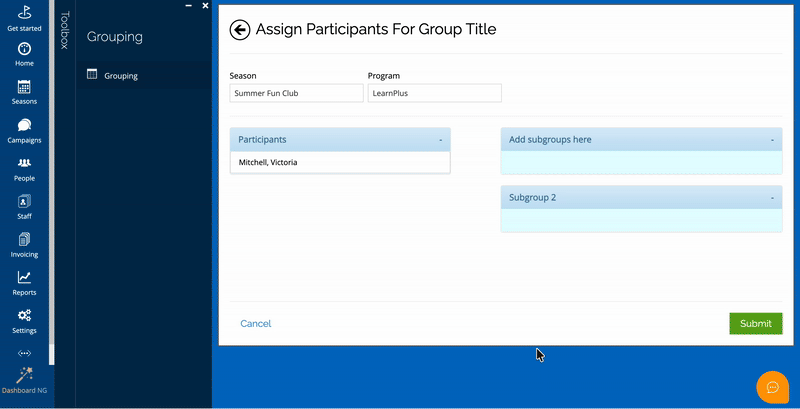Open the orange chat support bubble
Screen dimensions: 800x409
pyautogui.click(x=772, y=387)
